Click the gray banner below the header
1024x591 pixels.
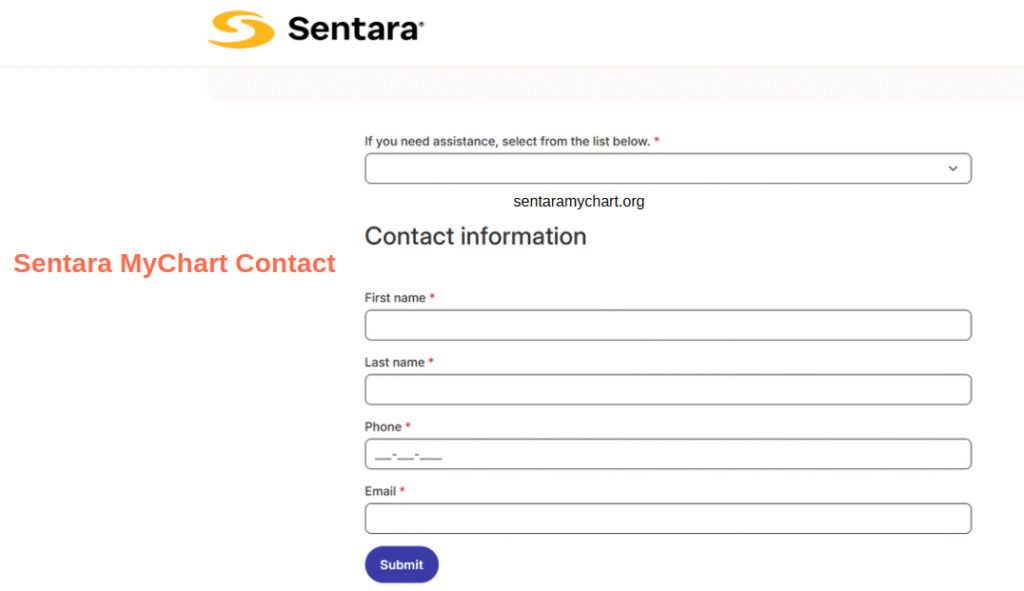coord(615,85)
